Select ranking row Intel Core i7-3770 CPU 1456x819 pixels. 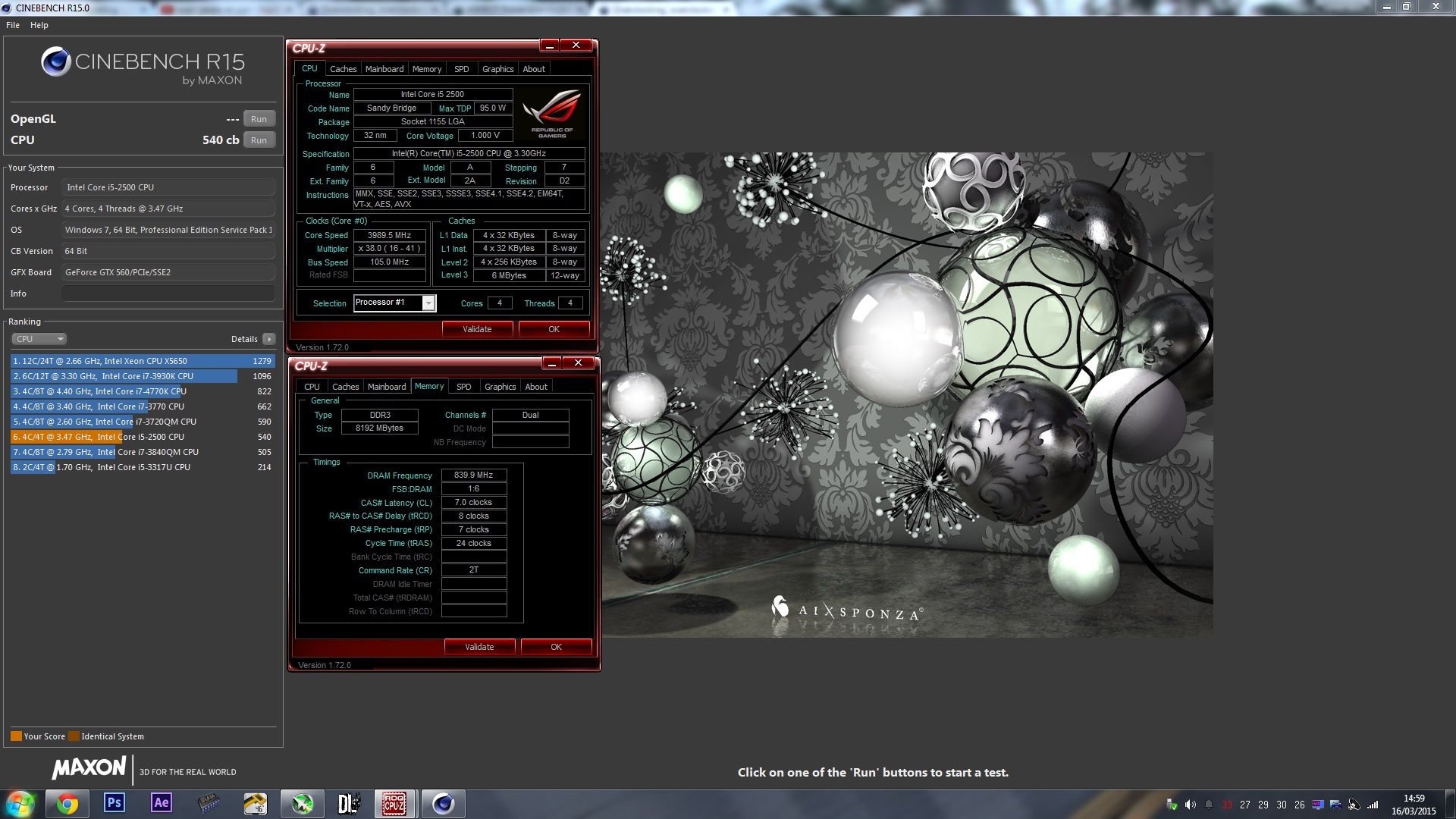tap(142, 406)
